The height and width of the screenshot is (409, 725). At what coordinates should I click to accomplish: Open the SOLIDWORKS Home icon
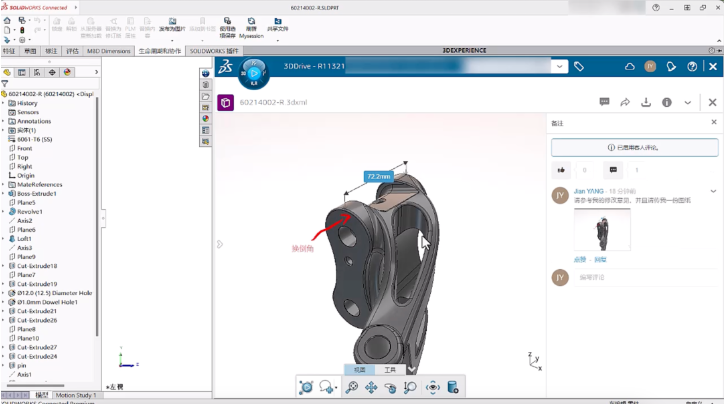point(7,20)
